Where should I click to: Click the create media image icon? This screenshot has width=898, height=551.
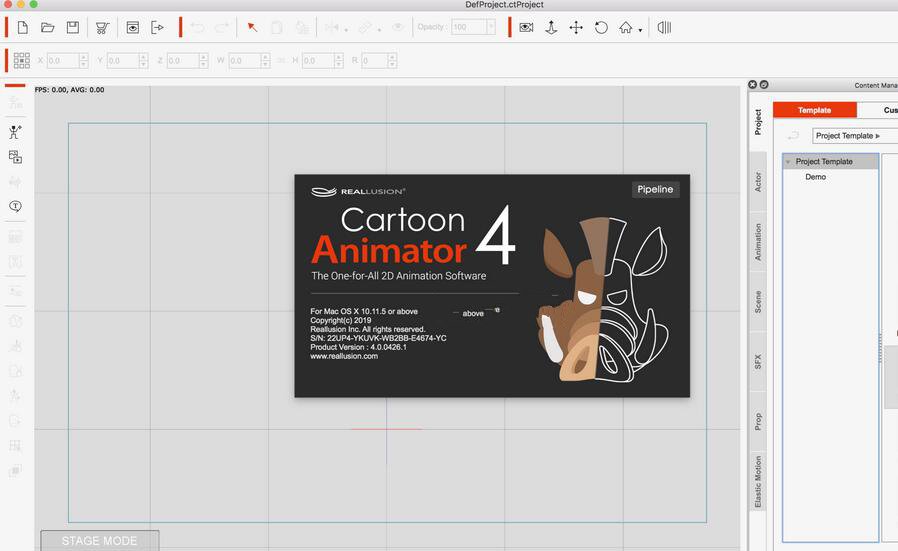point(15,157)
